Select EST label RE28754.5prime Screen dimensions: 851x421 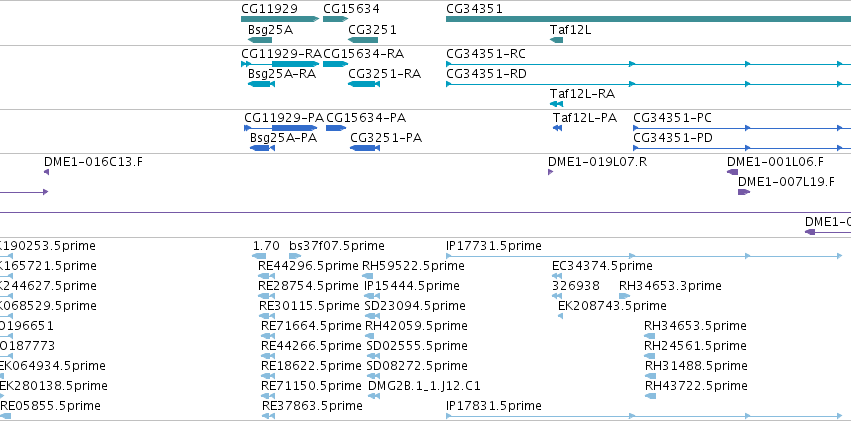point(308,286)
